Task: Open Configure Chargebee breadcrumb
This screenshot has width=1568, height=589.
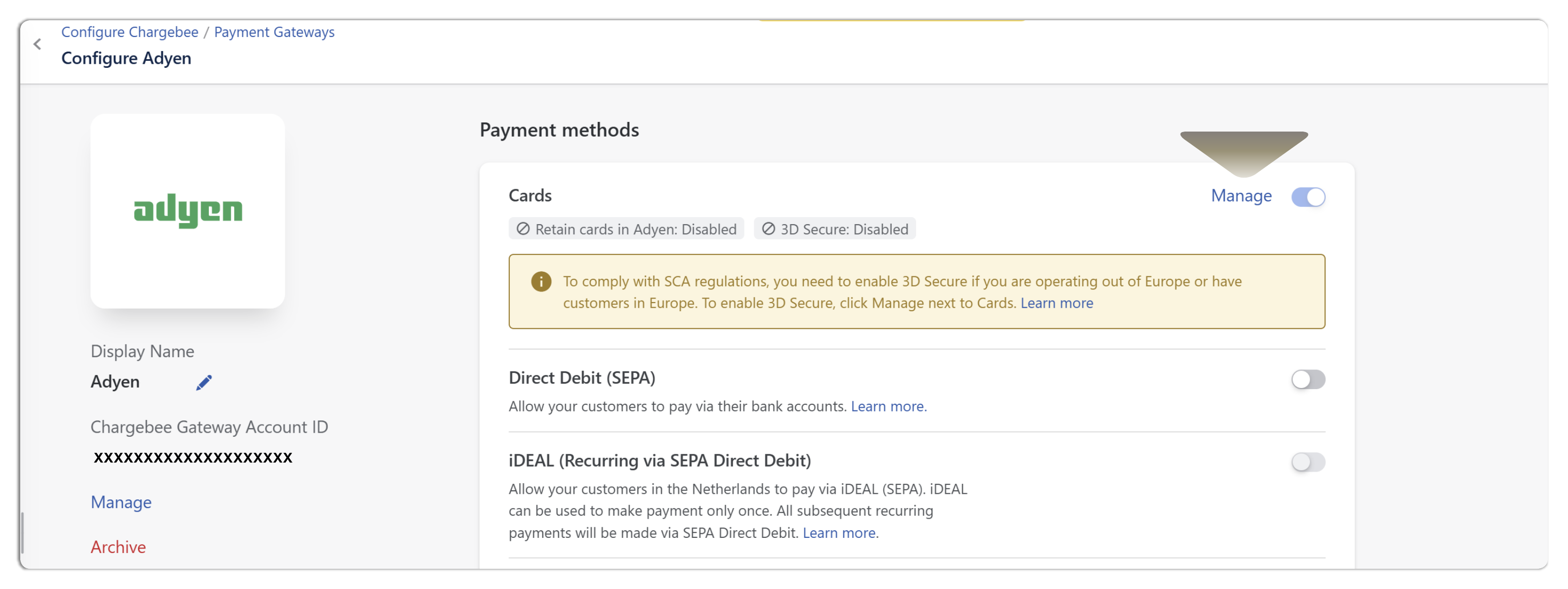Action: [x=129, y=32]
